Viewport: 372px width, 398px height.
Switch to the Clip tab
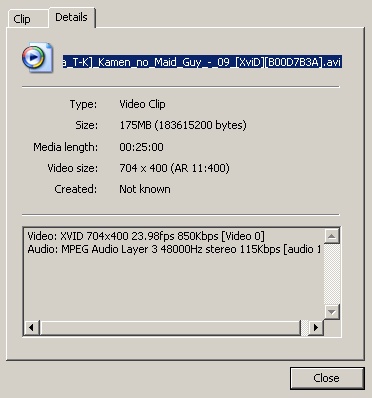28,19
